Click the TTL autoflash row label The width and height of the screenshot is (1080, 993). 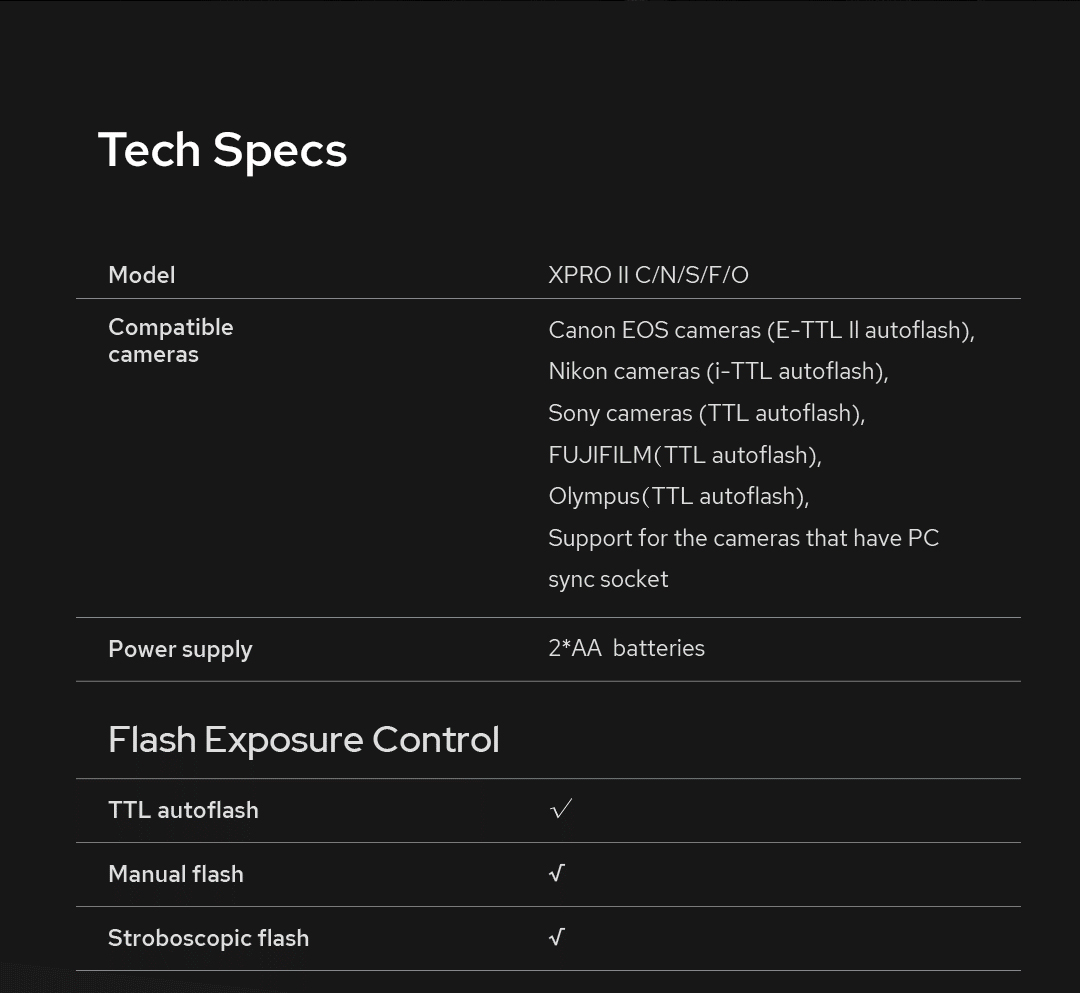183,810
